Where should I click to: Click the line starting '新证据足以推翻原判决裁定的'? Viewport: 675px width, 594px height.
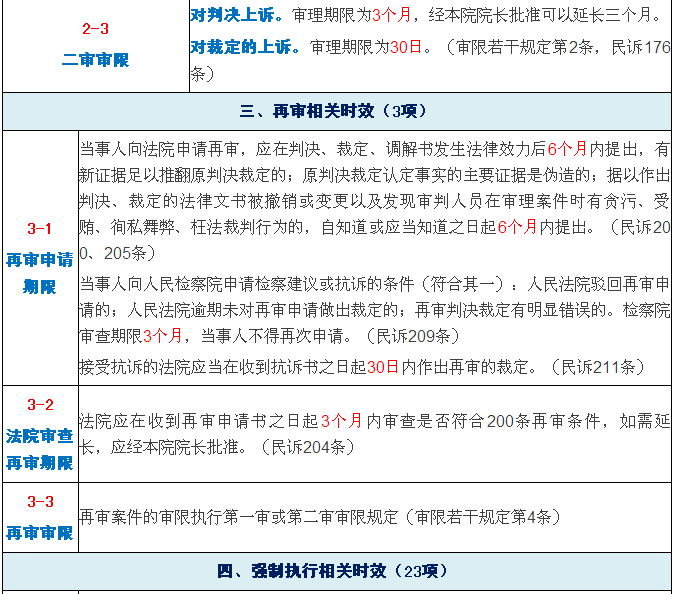click(375, 175)
